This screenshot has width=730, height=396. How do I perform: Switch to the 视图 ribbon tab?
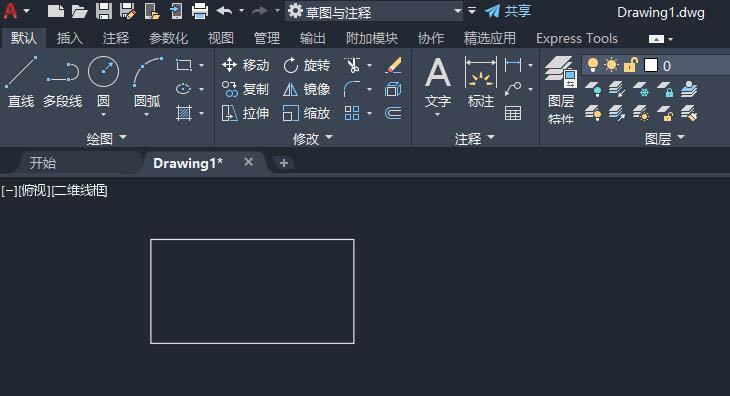[x=220, y=38]
